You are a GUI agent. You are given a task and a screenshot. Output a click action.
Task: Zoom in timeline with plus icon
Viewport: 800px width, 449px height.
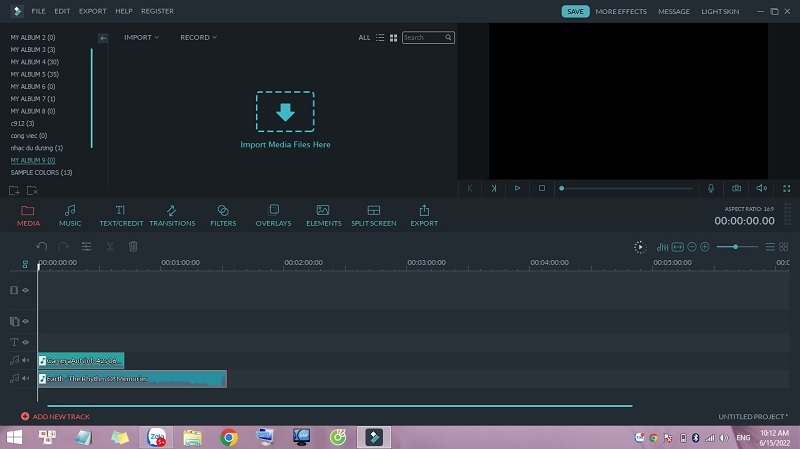pos(705,247)
